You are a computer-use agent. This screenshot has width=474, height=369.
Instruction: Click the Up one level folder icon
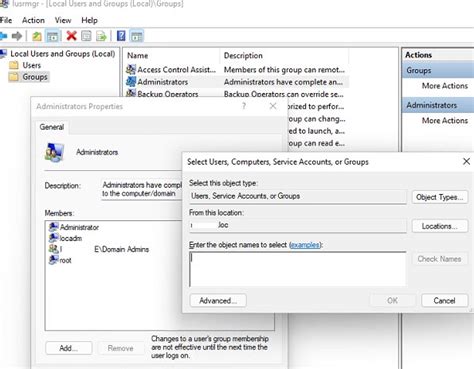(x=37, y=36)
